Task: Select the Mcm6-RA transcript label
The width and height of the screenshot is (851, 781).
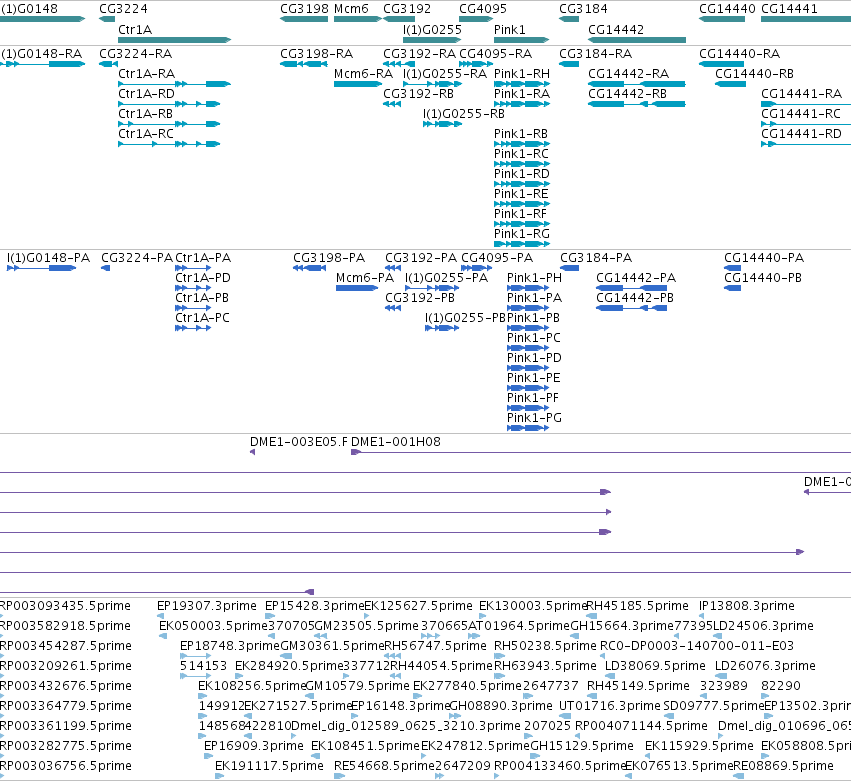Action: pos(363,74)
